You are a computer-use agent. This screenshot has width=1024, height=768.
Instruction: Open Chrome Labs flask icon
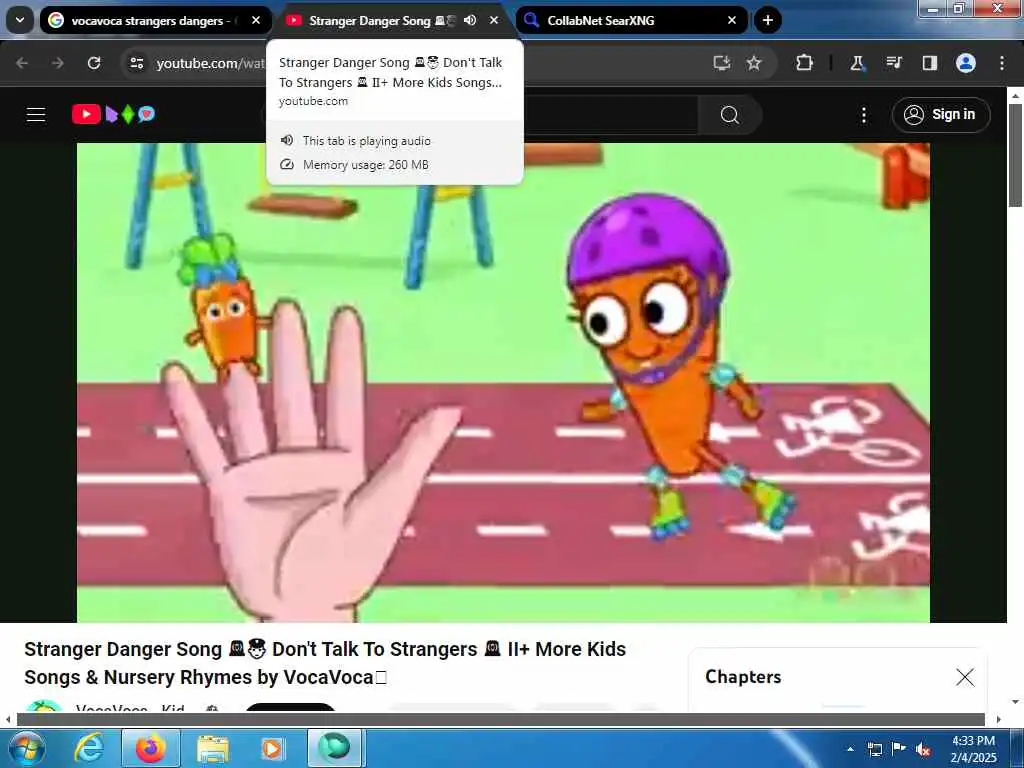pyautogui.click(x=857, y=63)
